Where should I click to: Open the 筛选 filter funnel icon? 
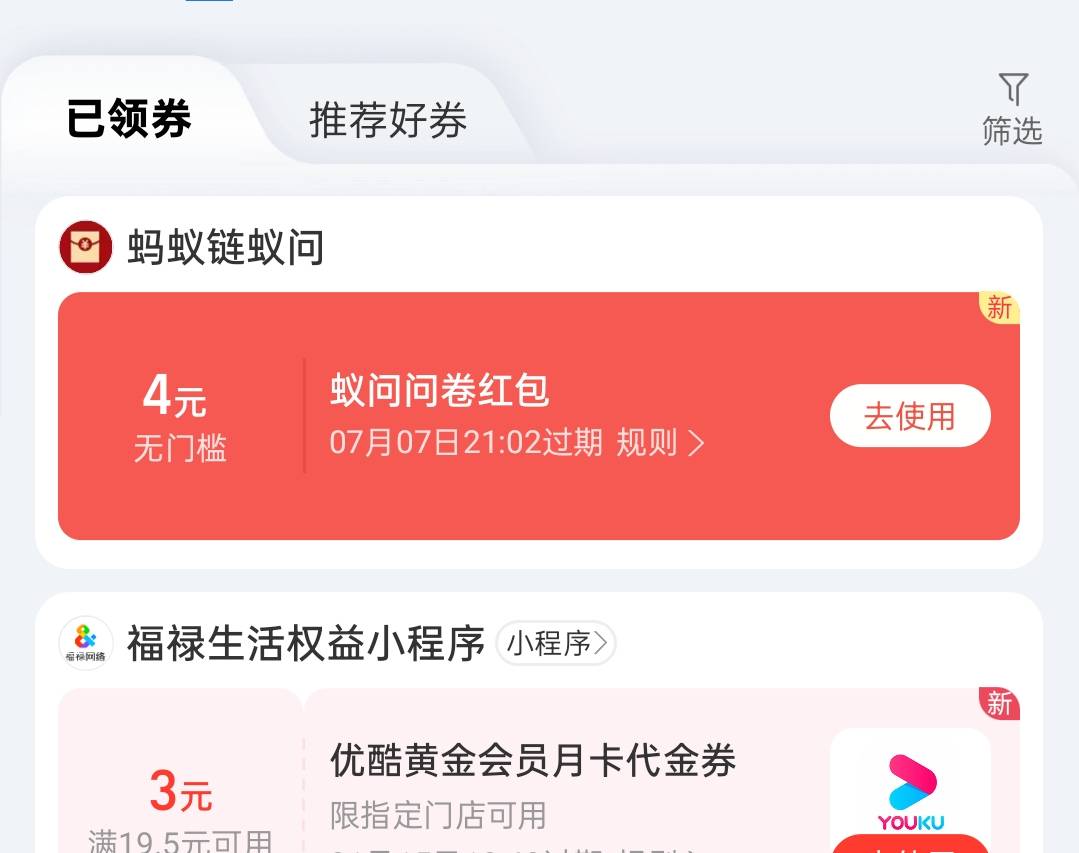pyautogui.click(x=1013, y=90)
